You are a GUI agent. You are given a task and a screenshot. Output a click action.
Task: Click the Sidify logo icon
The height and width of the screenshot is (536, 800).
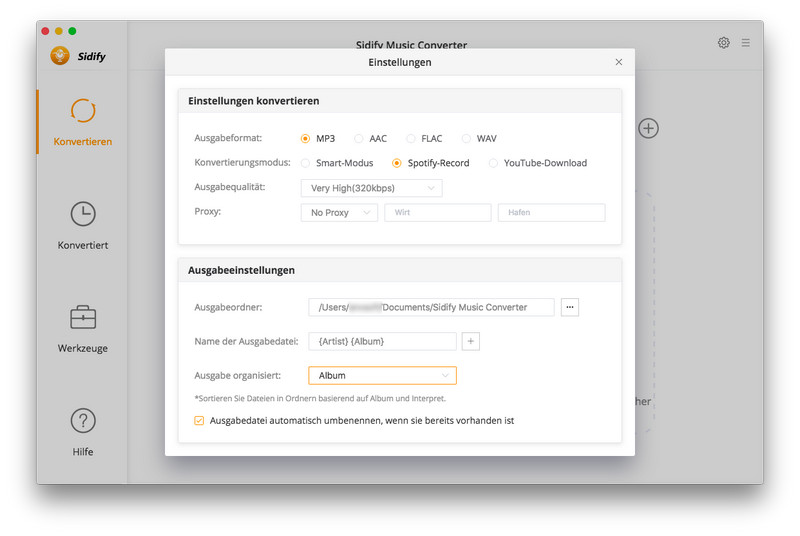60,56
